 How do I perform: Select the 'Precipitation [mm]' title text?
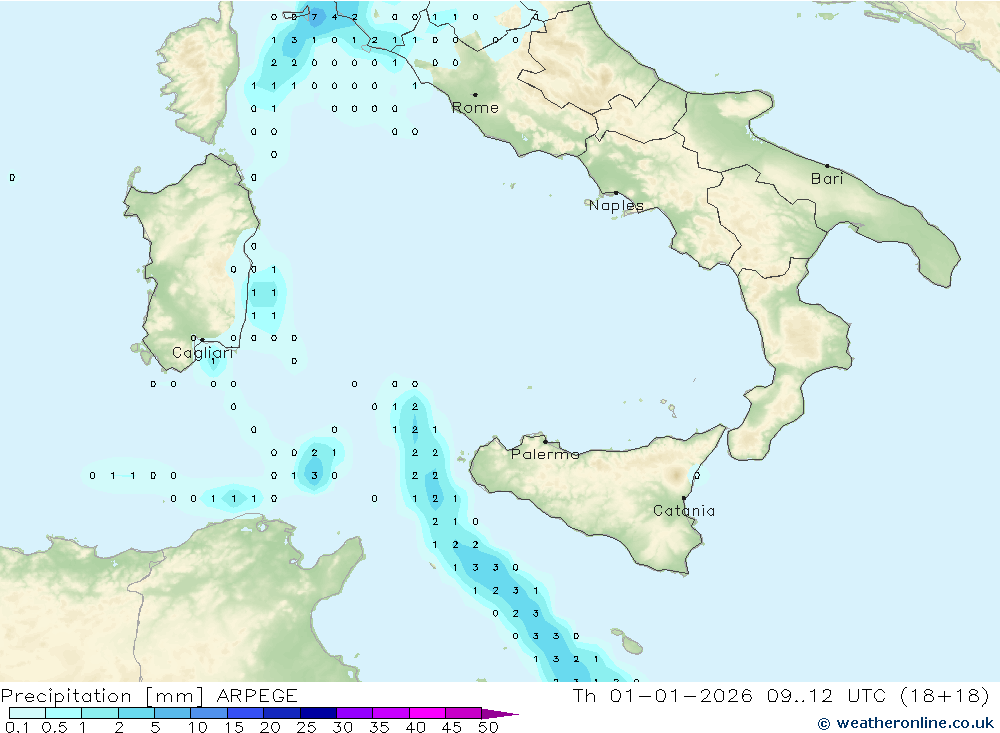[102, 695]
